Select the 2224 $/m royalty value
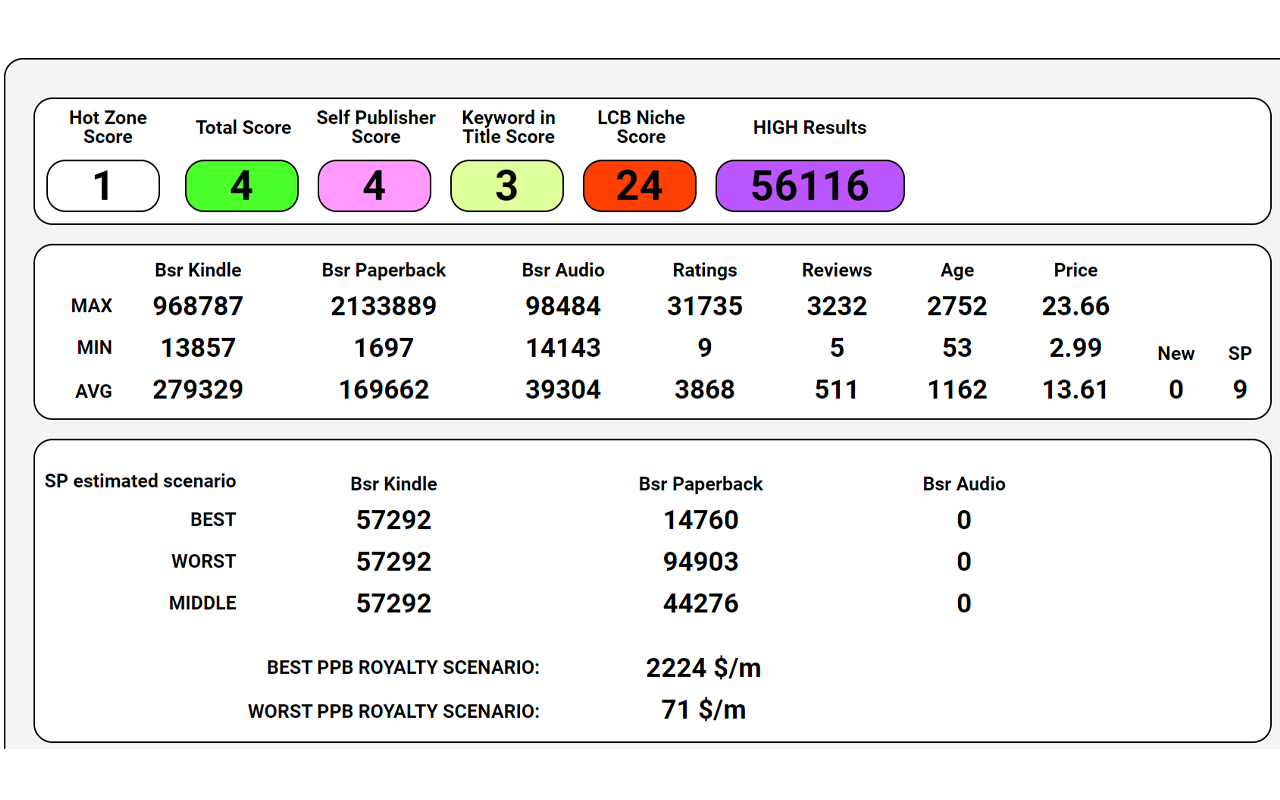This screenshot has height=800, width=1280. (704, 668)
